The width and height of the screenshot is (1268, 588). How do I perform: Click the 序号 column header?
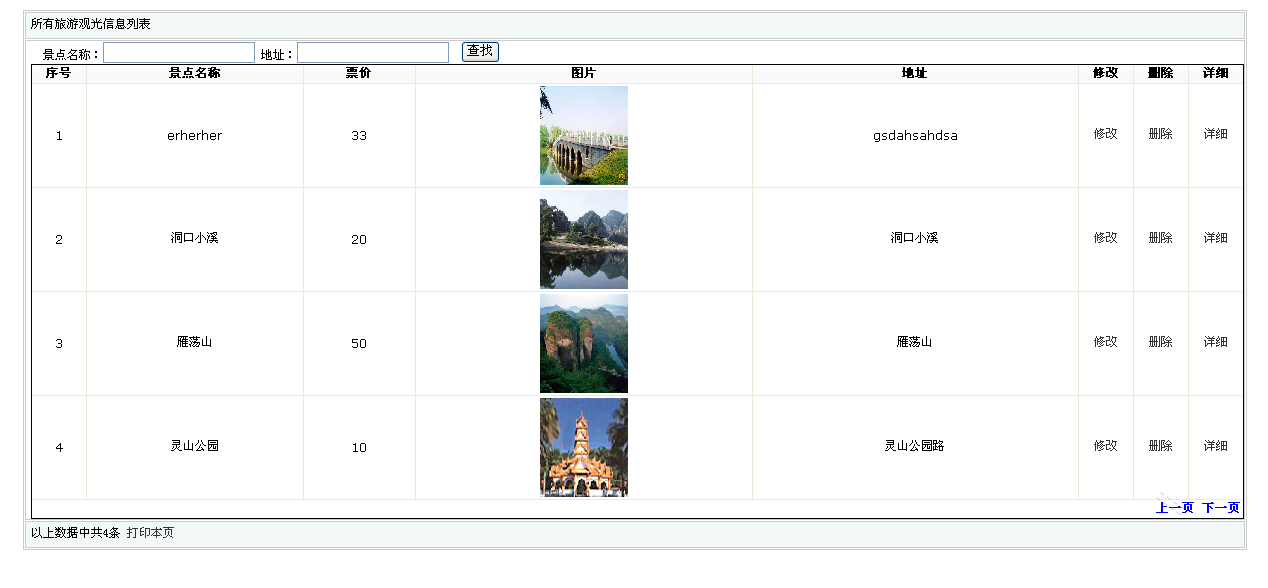[x=59, y=74]
